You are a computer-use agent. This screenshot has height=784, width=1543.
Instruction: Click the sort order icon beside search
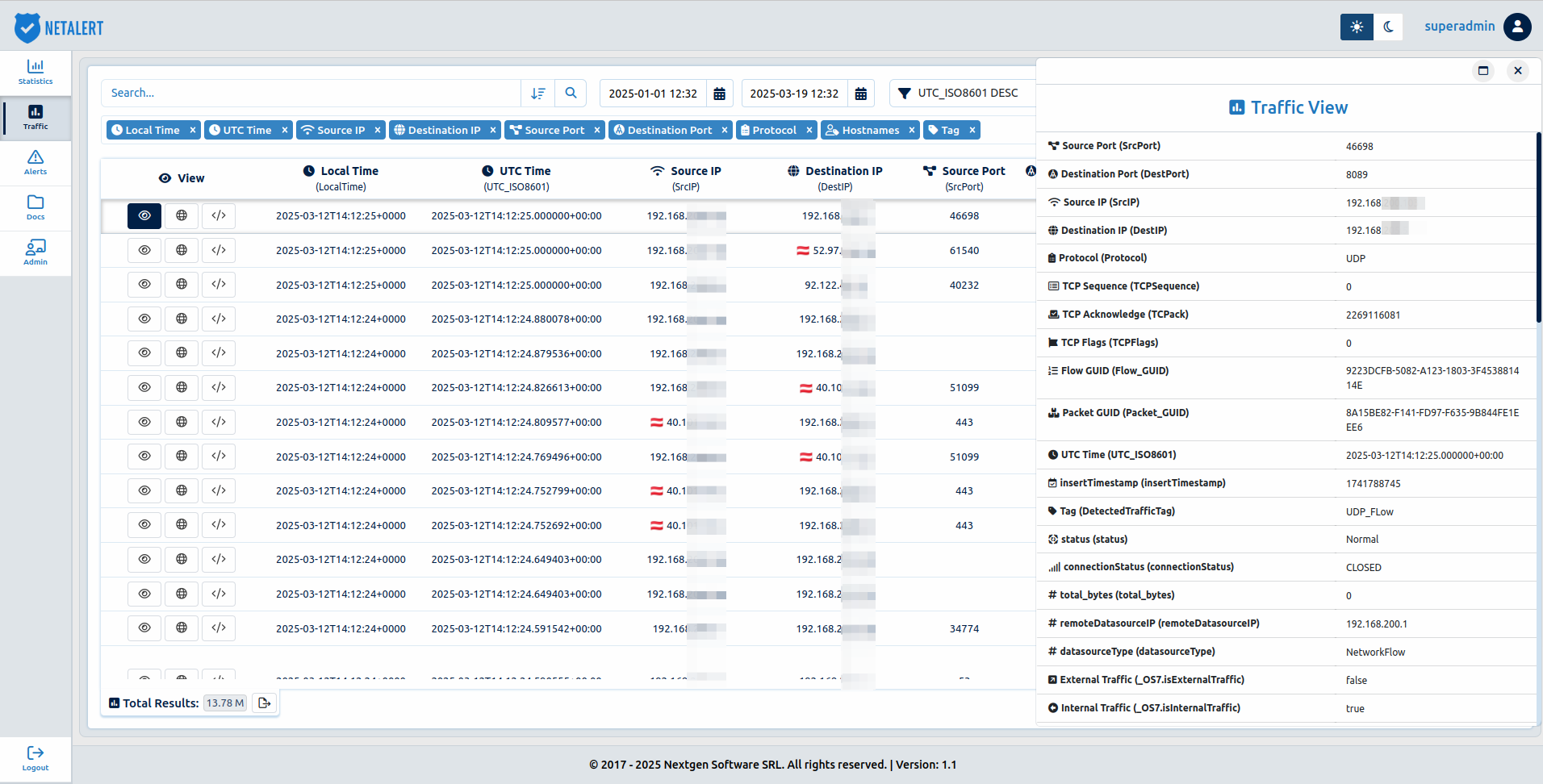coord(538,93)
